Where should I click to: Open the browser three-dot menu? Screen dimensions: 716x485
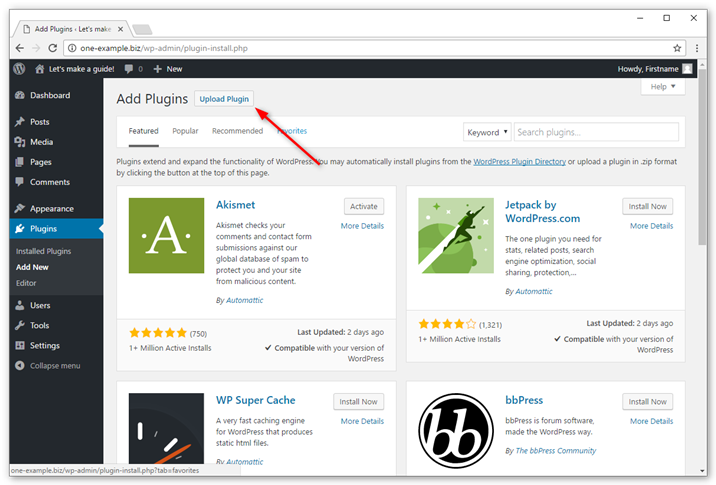point(697,48)
